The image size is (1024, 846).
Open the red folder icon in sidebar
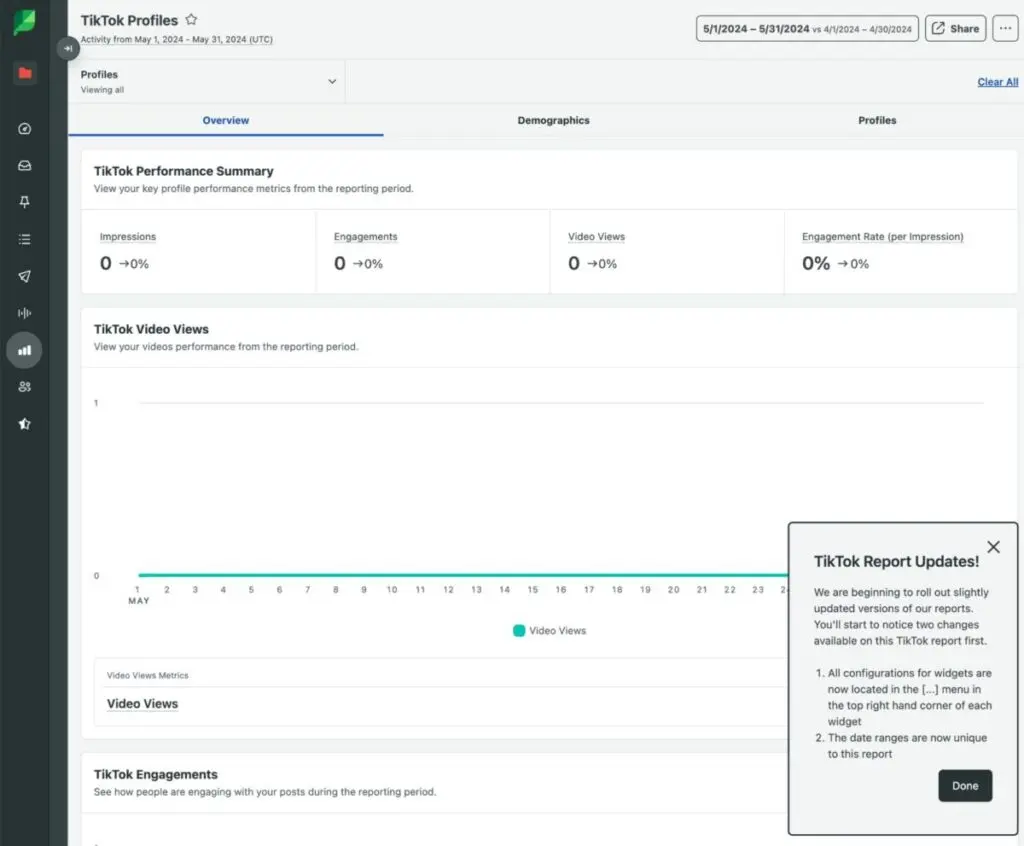click(x=25, y=73)
